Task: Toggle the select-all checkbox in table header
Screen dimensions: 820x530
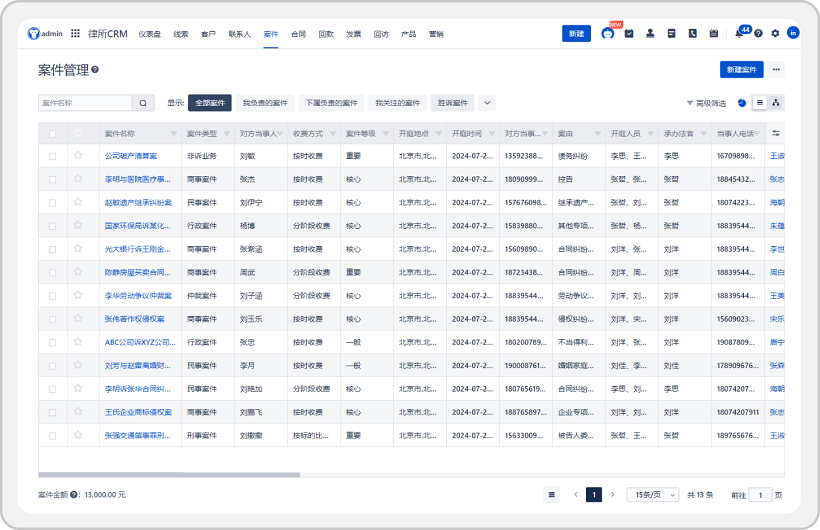Action: point(52,134)
